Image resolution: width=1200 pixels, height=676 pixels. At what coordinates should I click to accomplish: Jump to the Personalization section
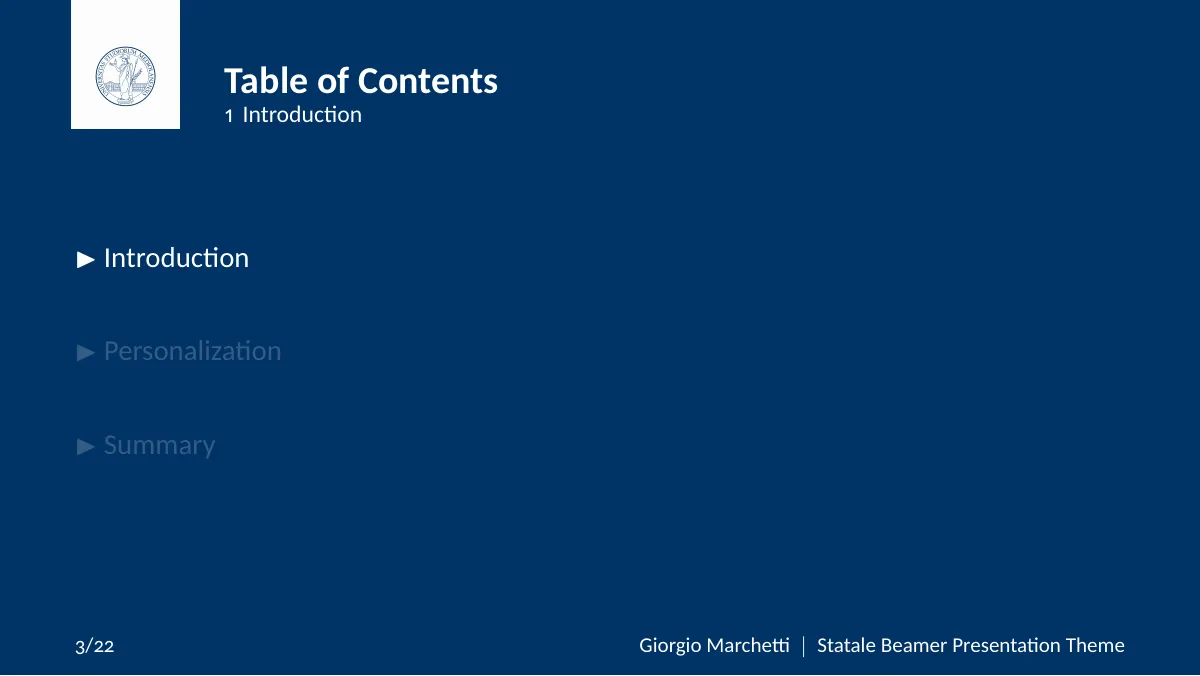[192, 351]
